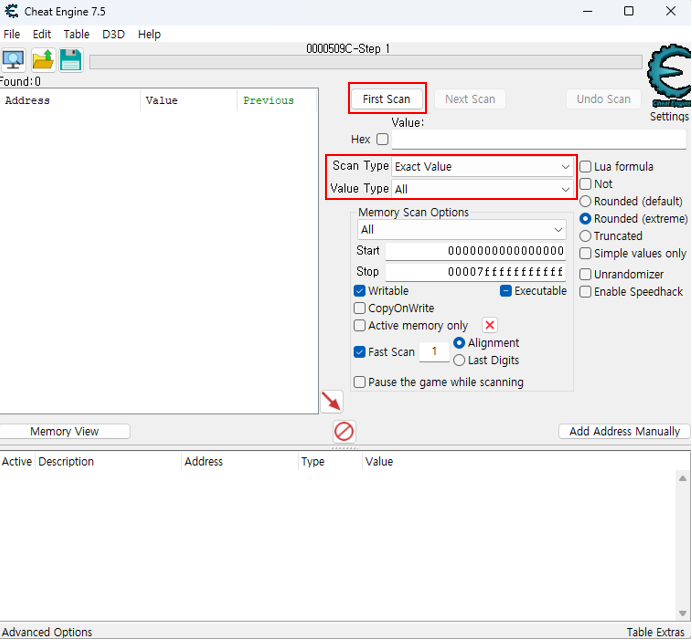This screenshot has width=692, height=640.
Task: Select the Last Digits radio button
Action: pyautogui.click(x=459, y=361)
